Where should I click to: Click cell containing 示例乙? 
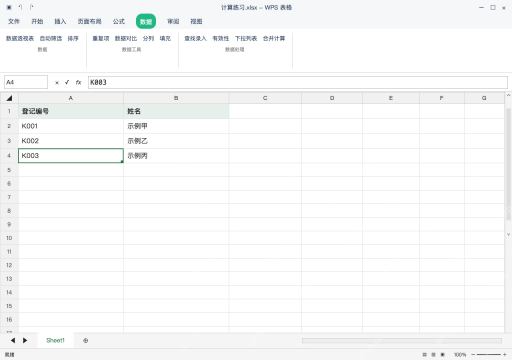click(176, 141)
